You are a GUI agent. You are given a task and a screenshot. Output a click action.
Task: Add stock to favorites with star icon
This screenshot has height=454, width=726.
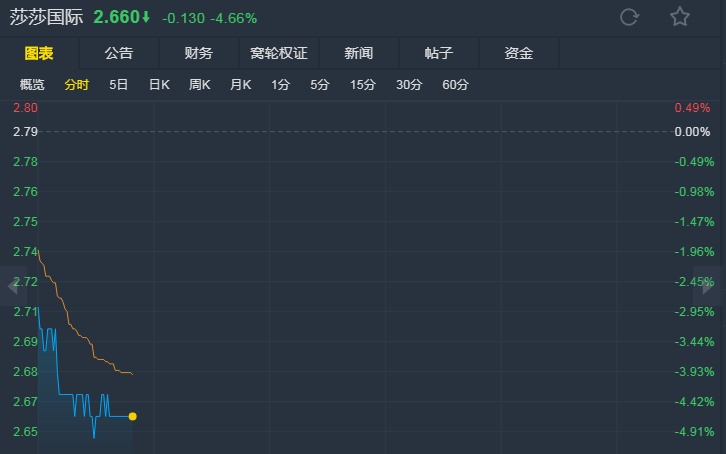[x=680, y=17]
